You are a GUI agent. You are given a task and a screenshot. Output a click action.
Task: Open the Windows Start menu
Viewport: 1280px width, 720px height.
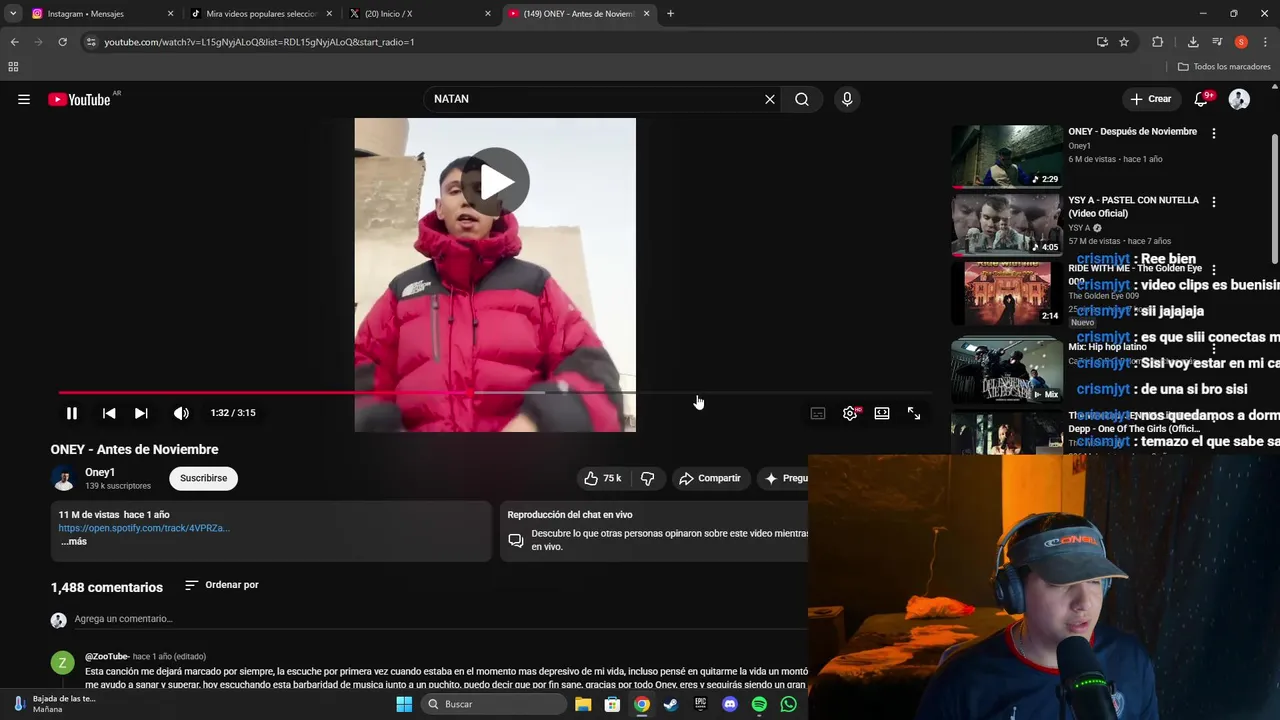(x=404, y=704)
